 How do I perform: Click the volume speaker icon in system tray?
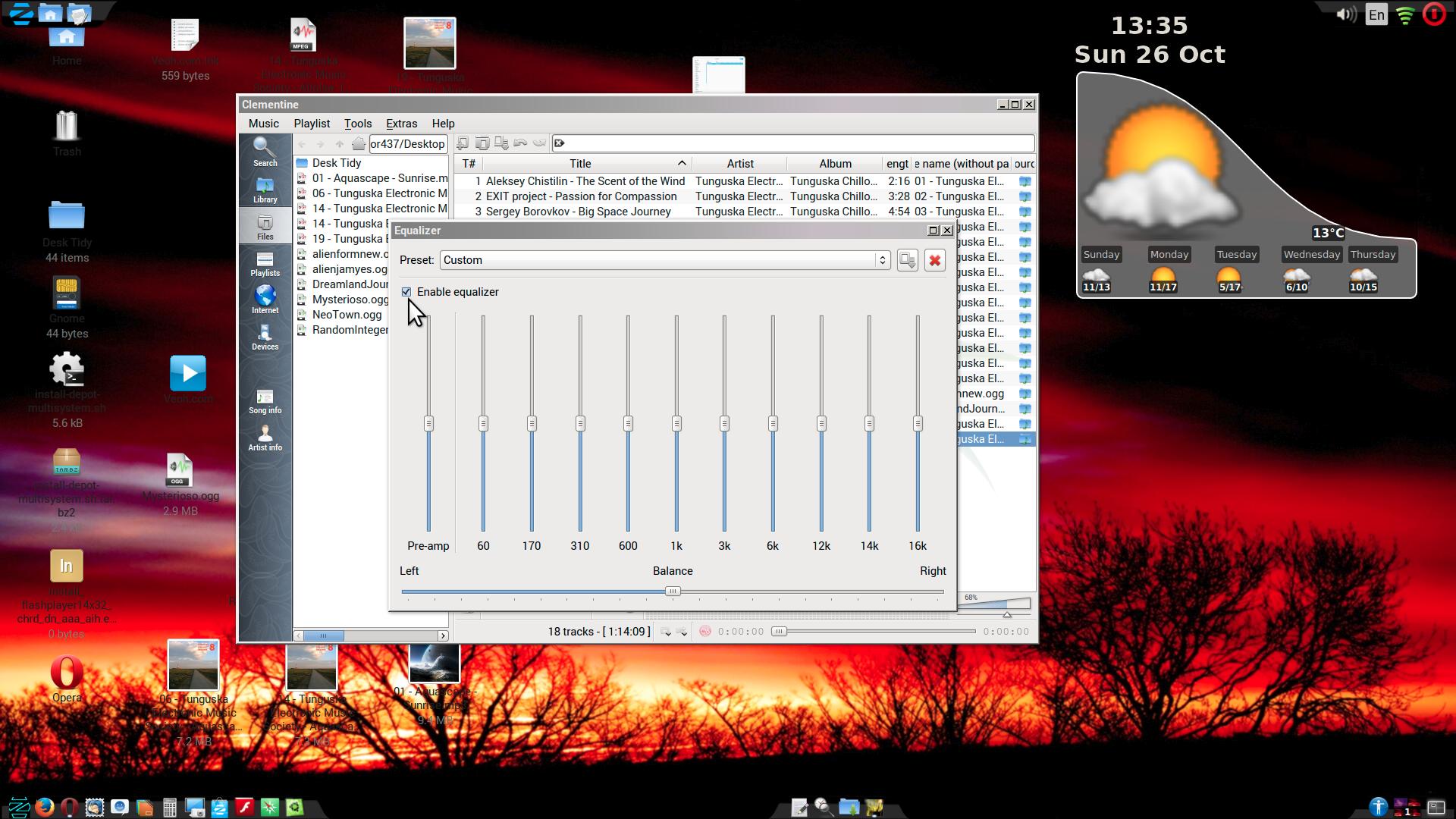pos(1346,14)
